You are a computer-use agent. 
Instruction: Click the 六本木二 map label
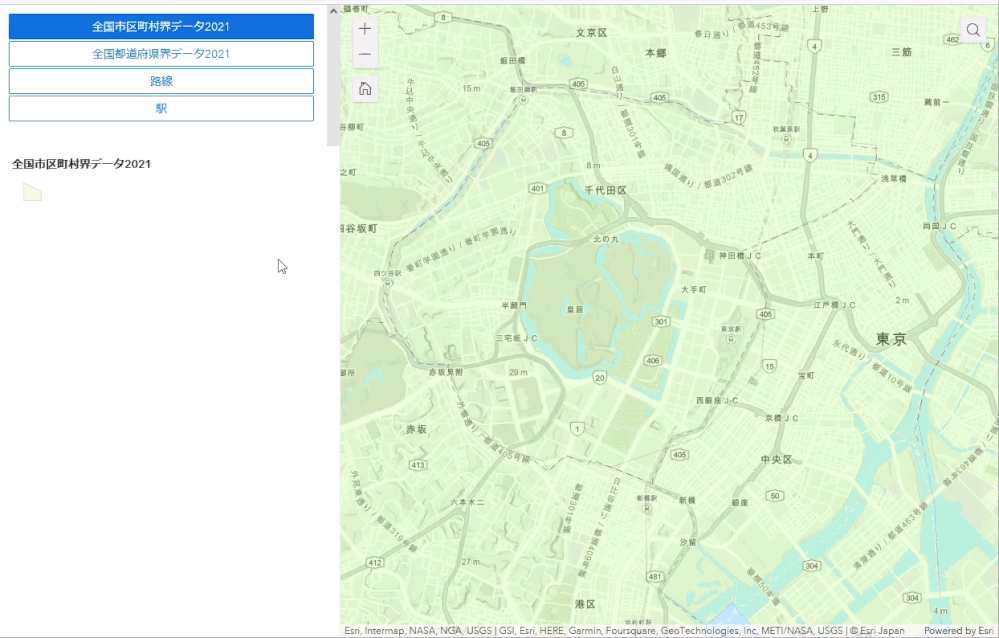pos(467,502)
